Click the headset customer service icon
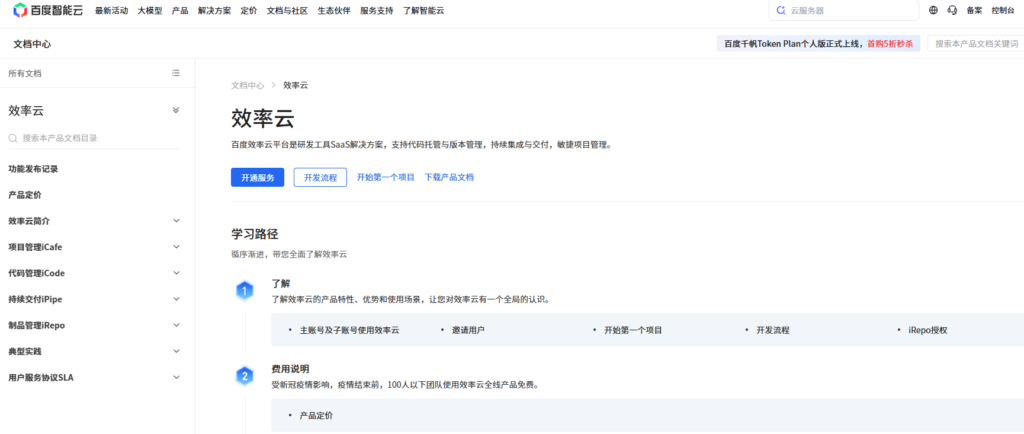The height and width of the screenshot is (434, 1024). [952, 10]
